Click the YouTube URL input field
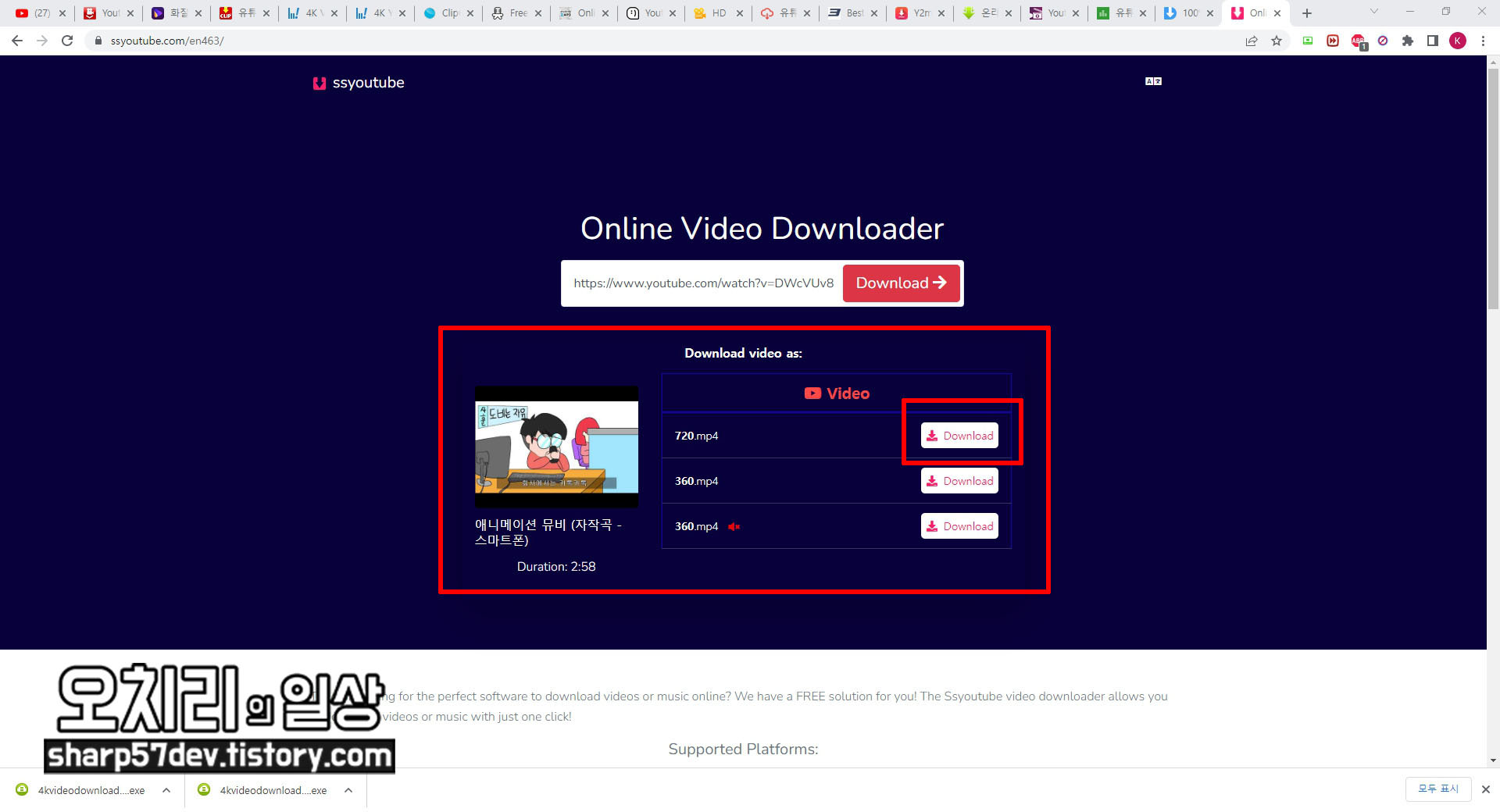1500x812 pixels. pos(703,283)
